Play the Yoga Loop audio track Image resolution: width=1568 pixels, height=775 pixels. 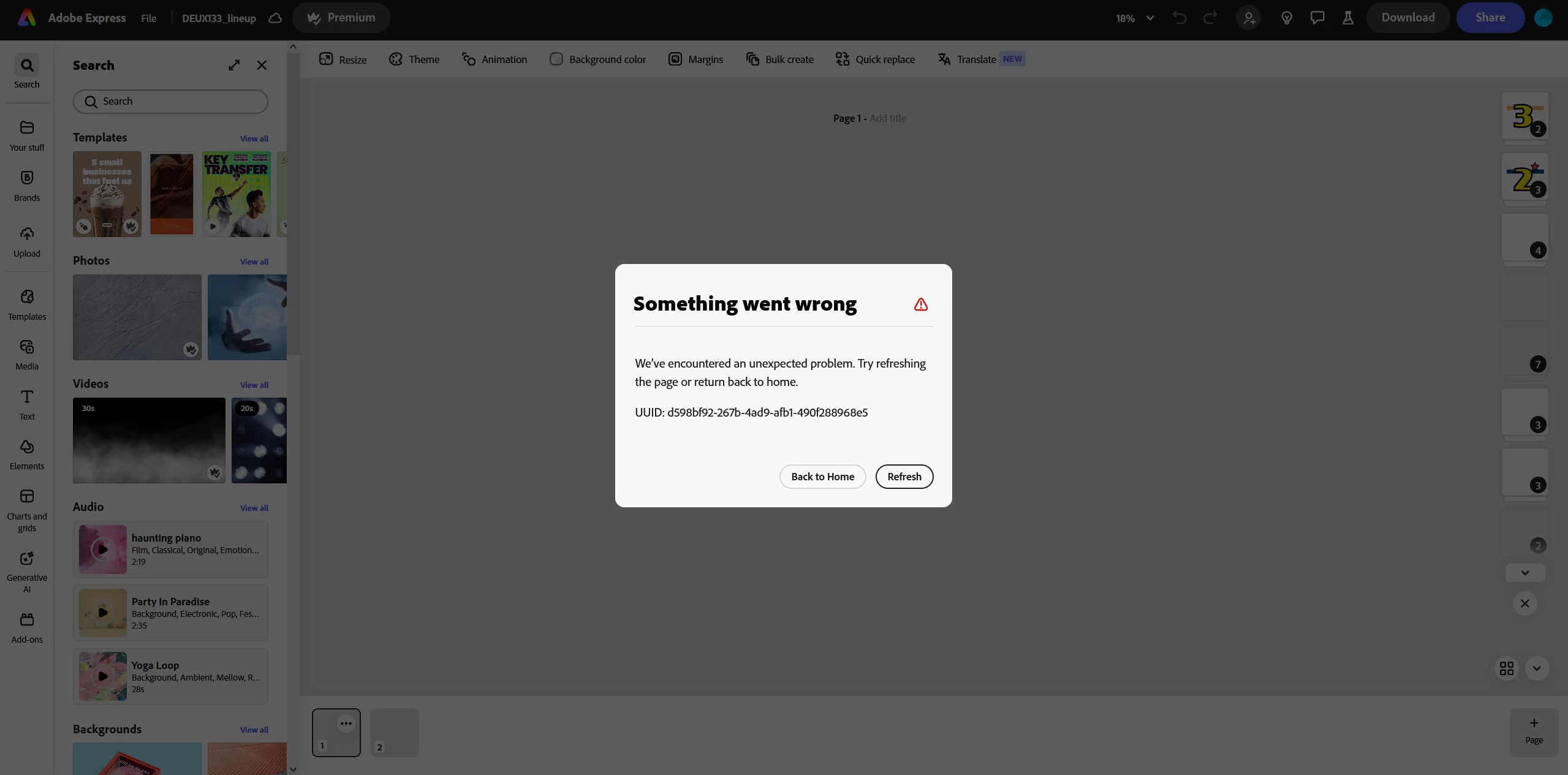coord(103,676)
